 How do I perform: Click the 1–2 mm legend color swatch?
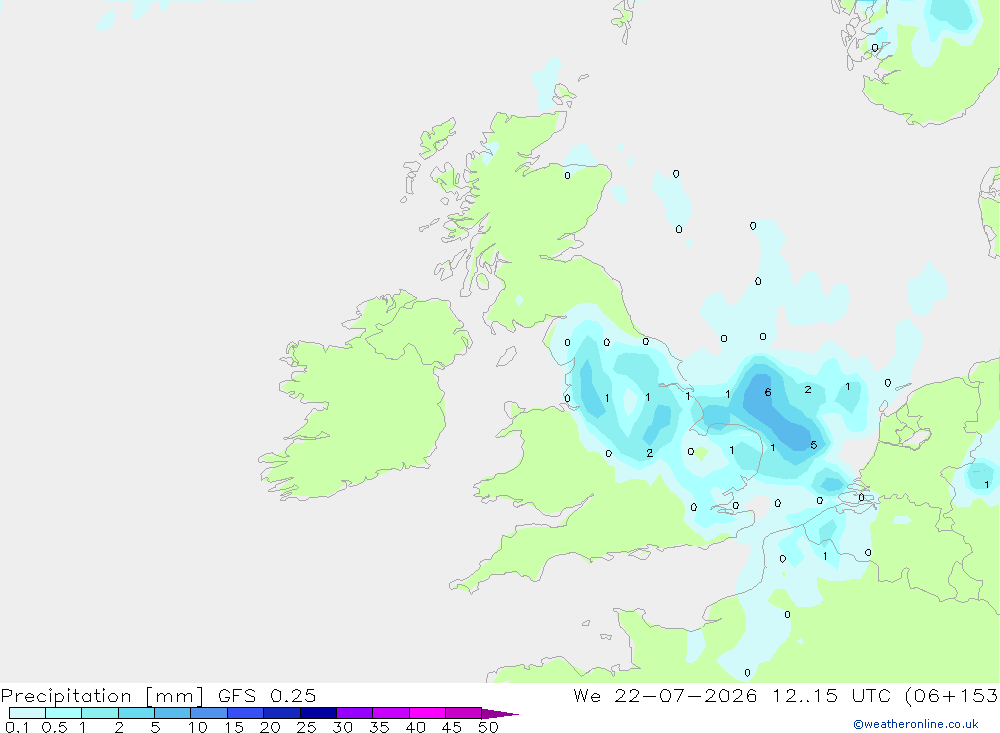point(99,713)
